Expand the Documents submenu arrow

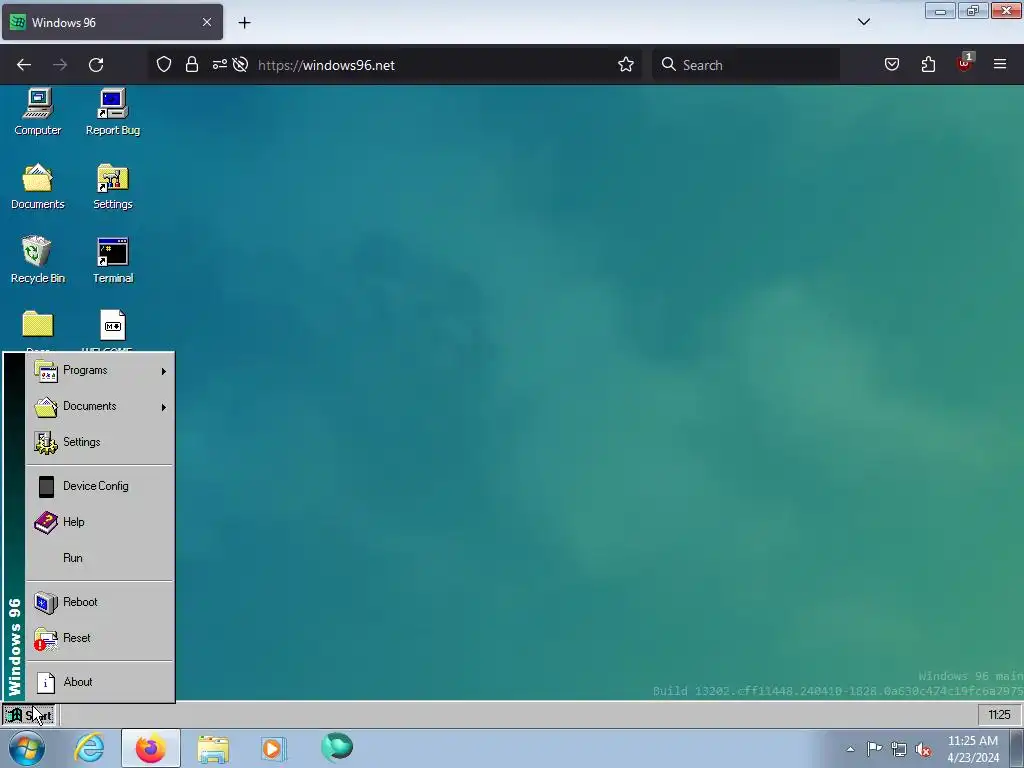point(163,407)
